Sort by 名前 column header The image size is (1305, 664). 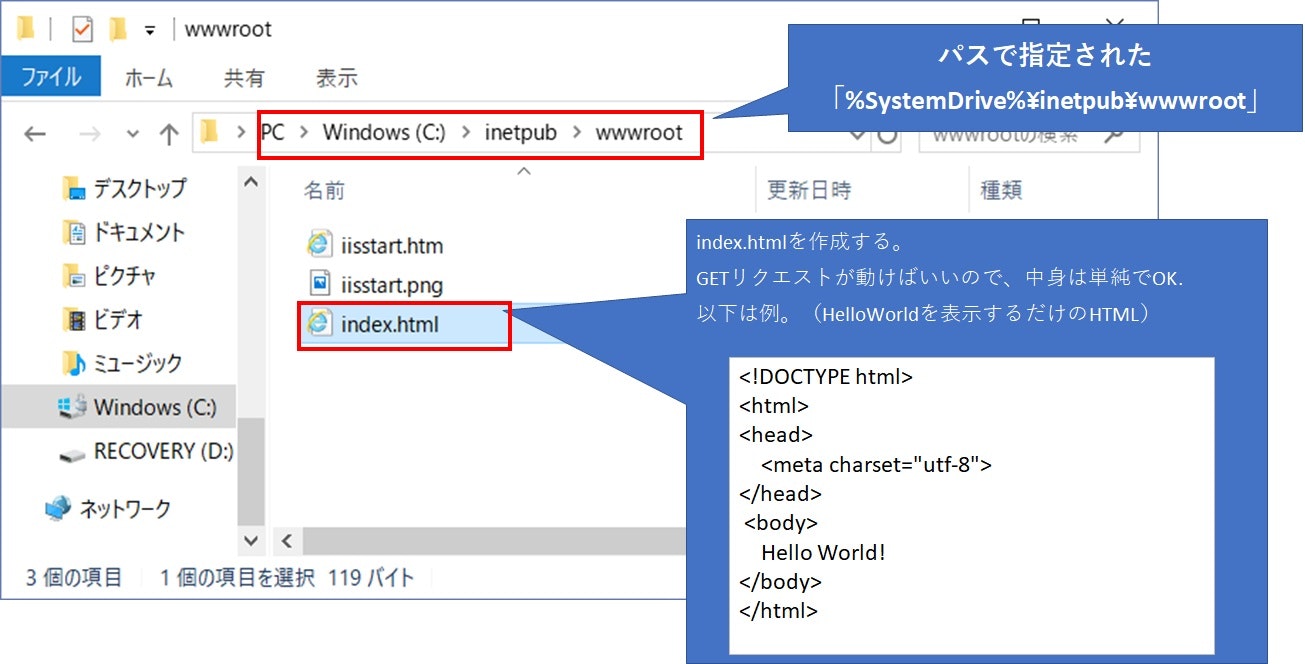[324, 190]
